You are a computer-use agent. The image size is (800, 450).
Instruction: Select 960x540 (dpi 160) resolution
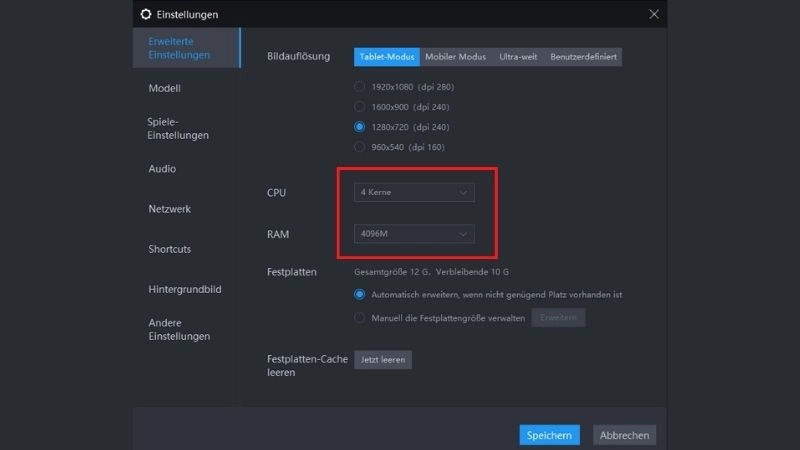[x=360, y=147]
